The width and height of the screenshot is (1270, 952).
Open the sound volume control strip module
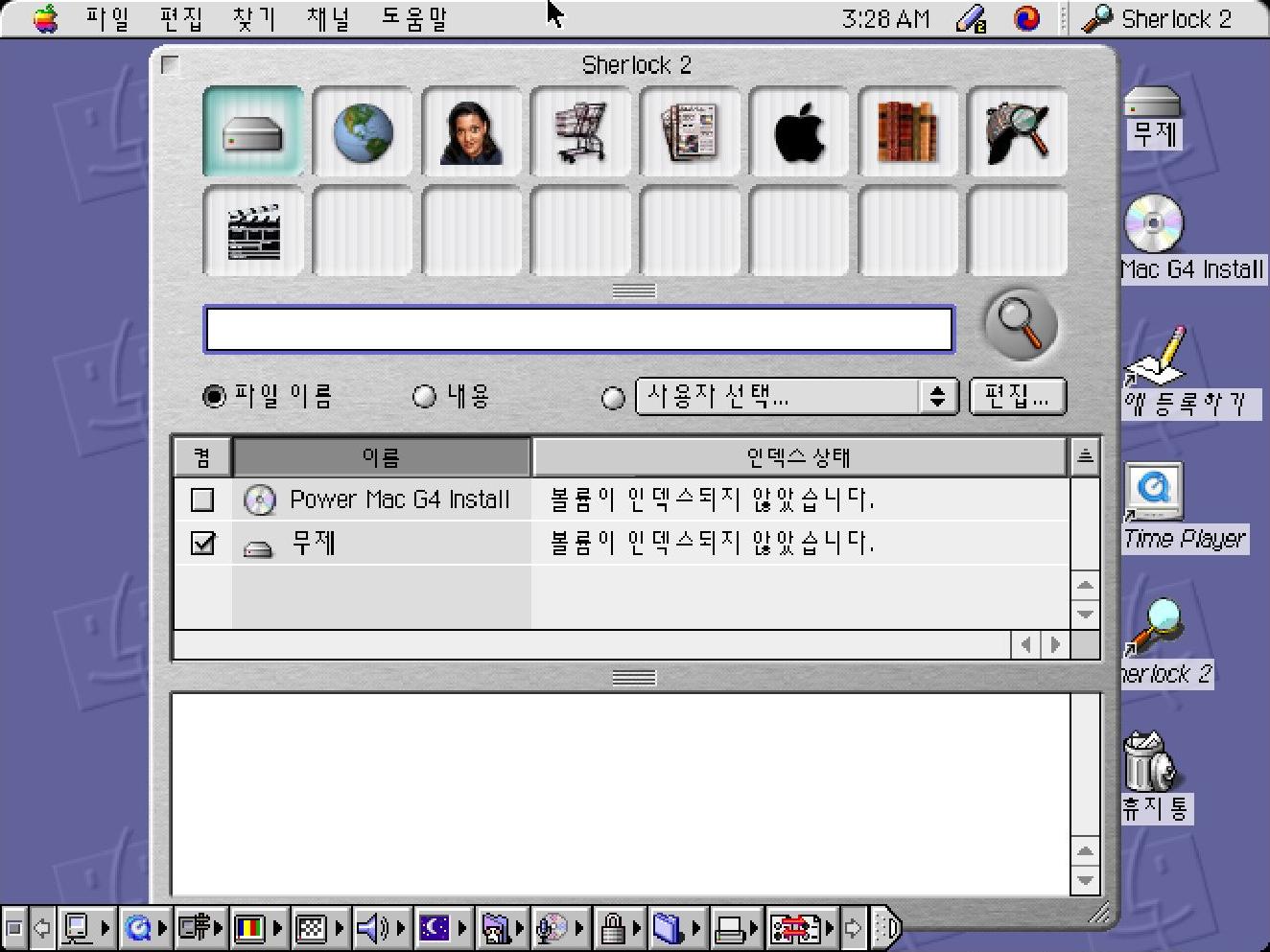(383, 928)
